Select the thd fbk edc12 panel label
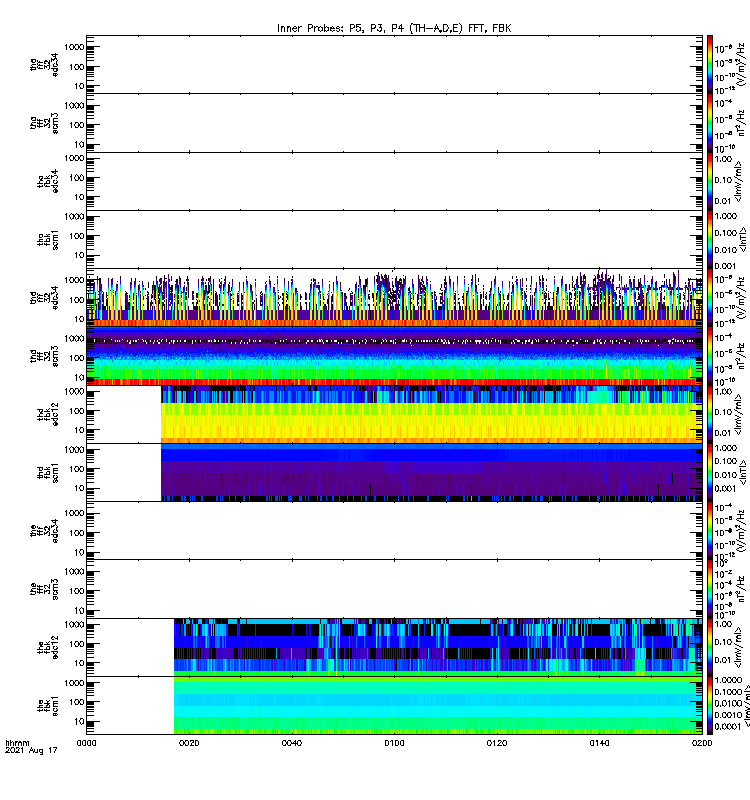Viewport: 750px width, 800px height. [48, 414]
